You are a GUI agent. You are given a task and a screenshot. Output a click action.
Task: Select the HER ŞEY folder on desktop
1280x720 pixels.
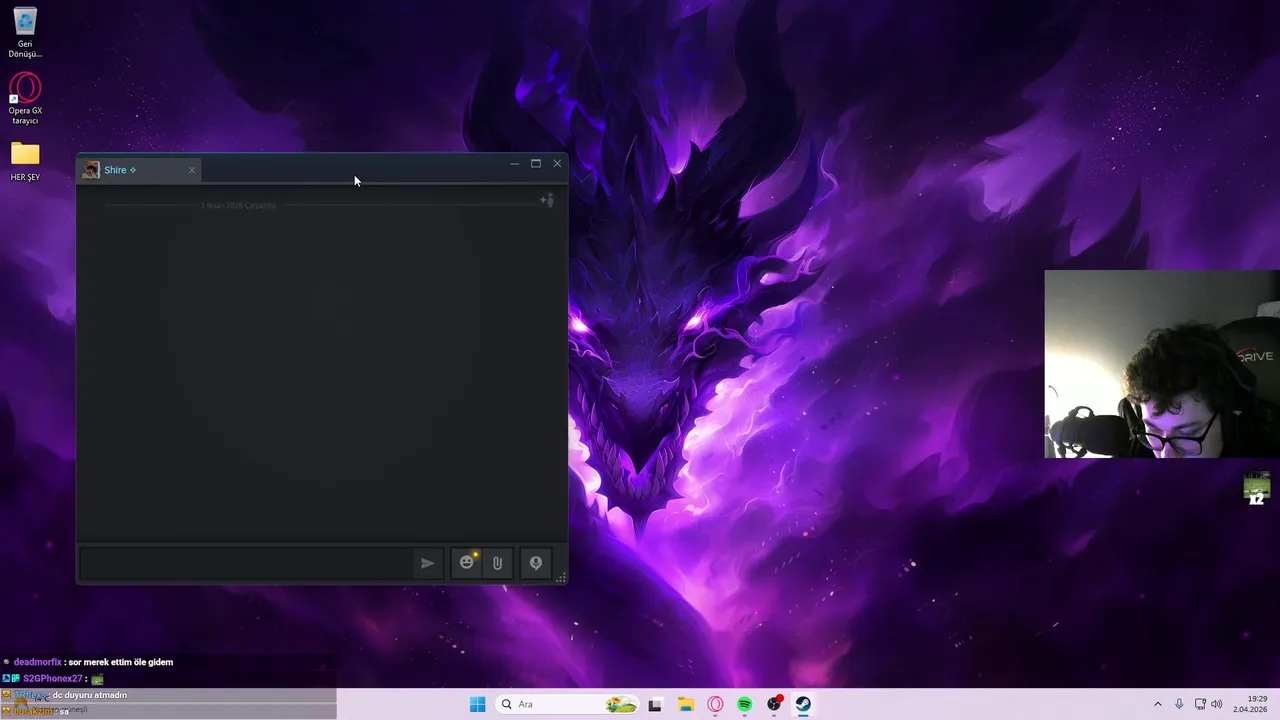pos(25,162)
